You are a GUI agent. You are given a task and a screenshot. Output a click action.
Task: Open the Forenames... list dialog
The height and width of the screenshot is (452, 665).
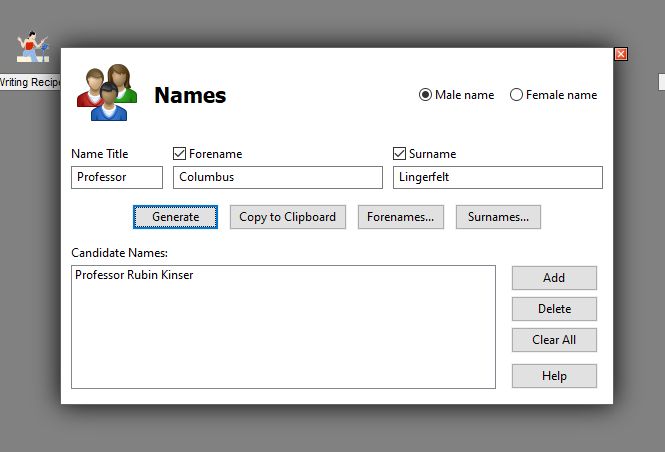point(400,217)
